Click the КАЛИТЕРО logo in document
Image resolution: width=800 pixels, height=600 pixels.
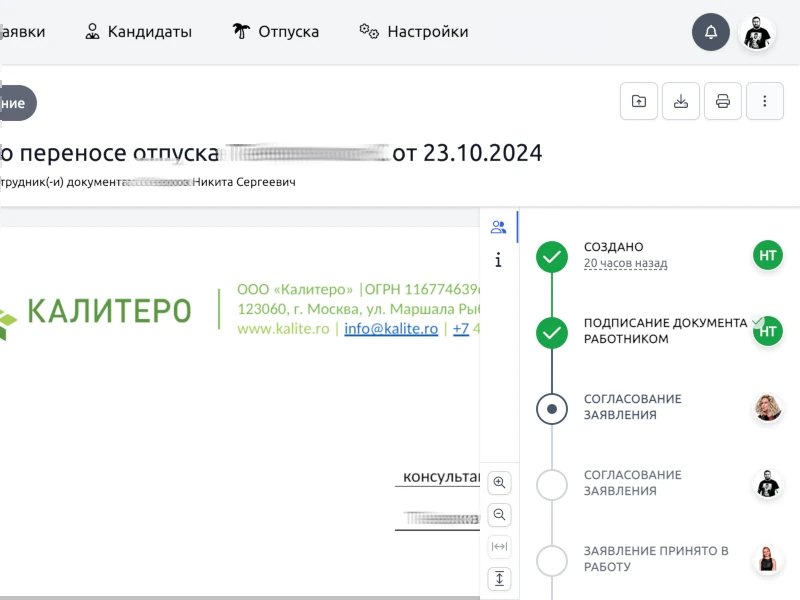tap(96, 311)
